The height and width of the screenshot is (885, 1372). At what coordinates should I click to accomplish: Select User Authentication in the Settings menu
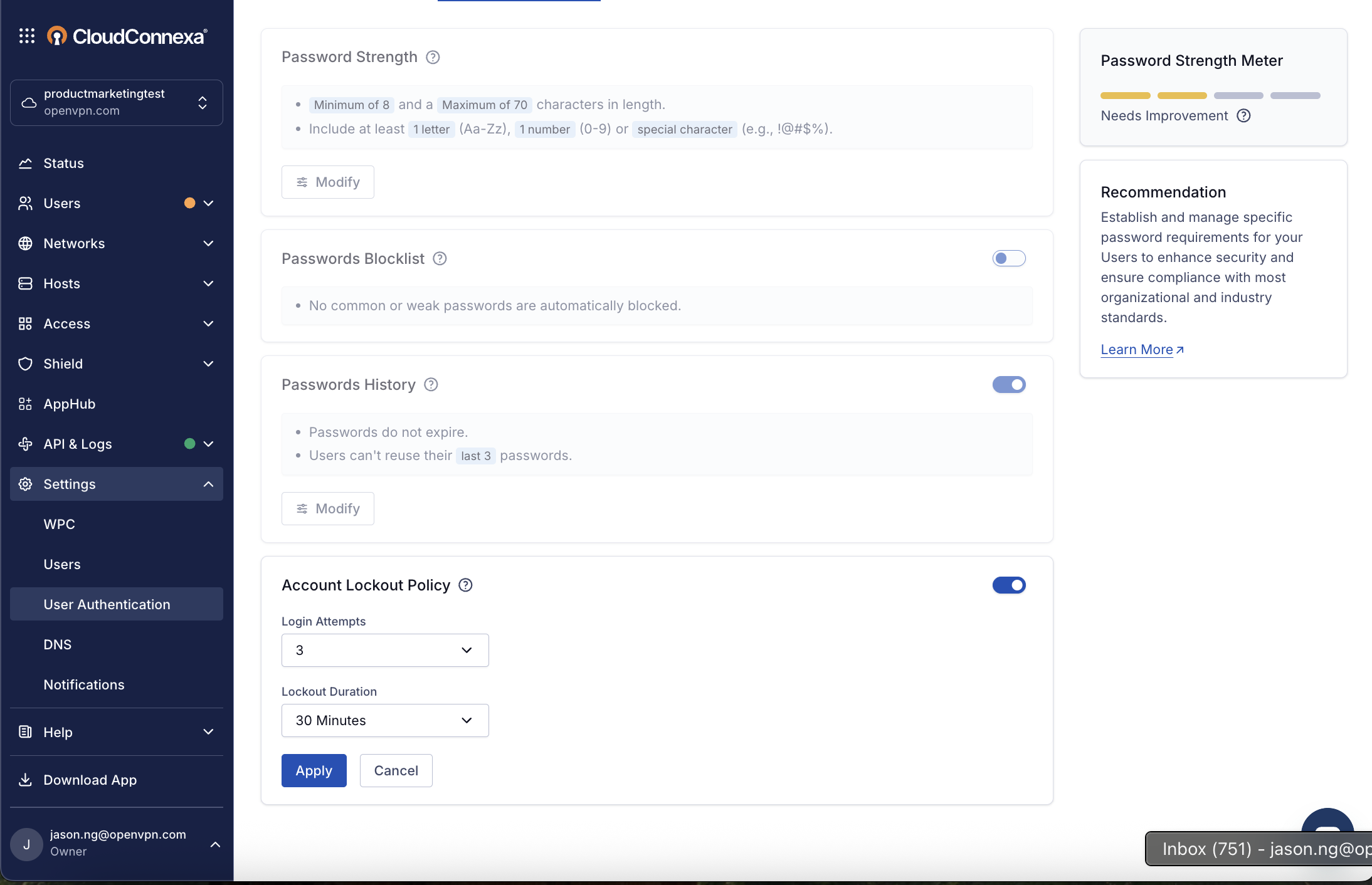pos(107,604)
